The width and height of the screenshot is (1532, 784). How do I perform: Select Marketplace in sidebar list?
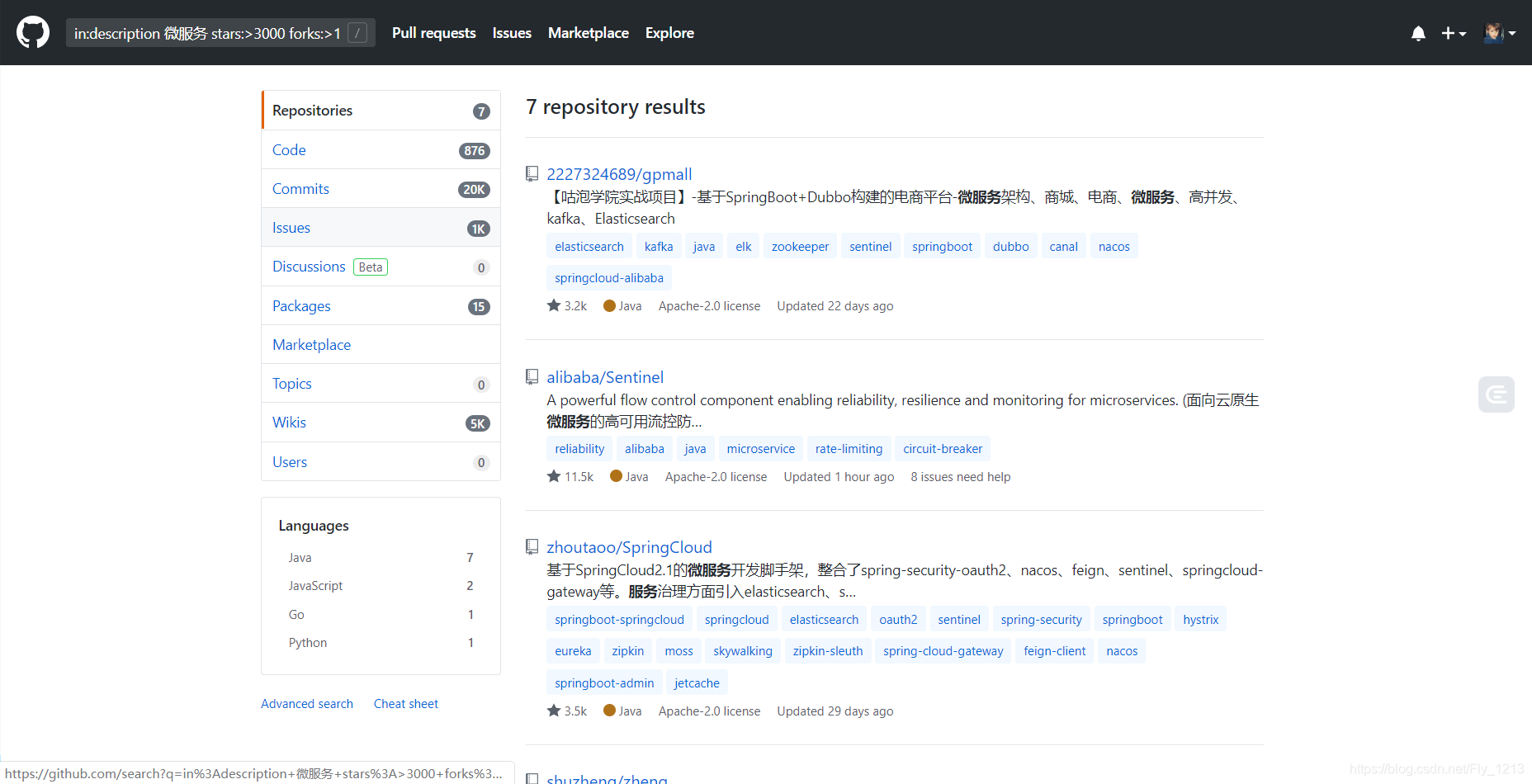tap(381, 345)
